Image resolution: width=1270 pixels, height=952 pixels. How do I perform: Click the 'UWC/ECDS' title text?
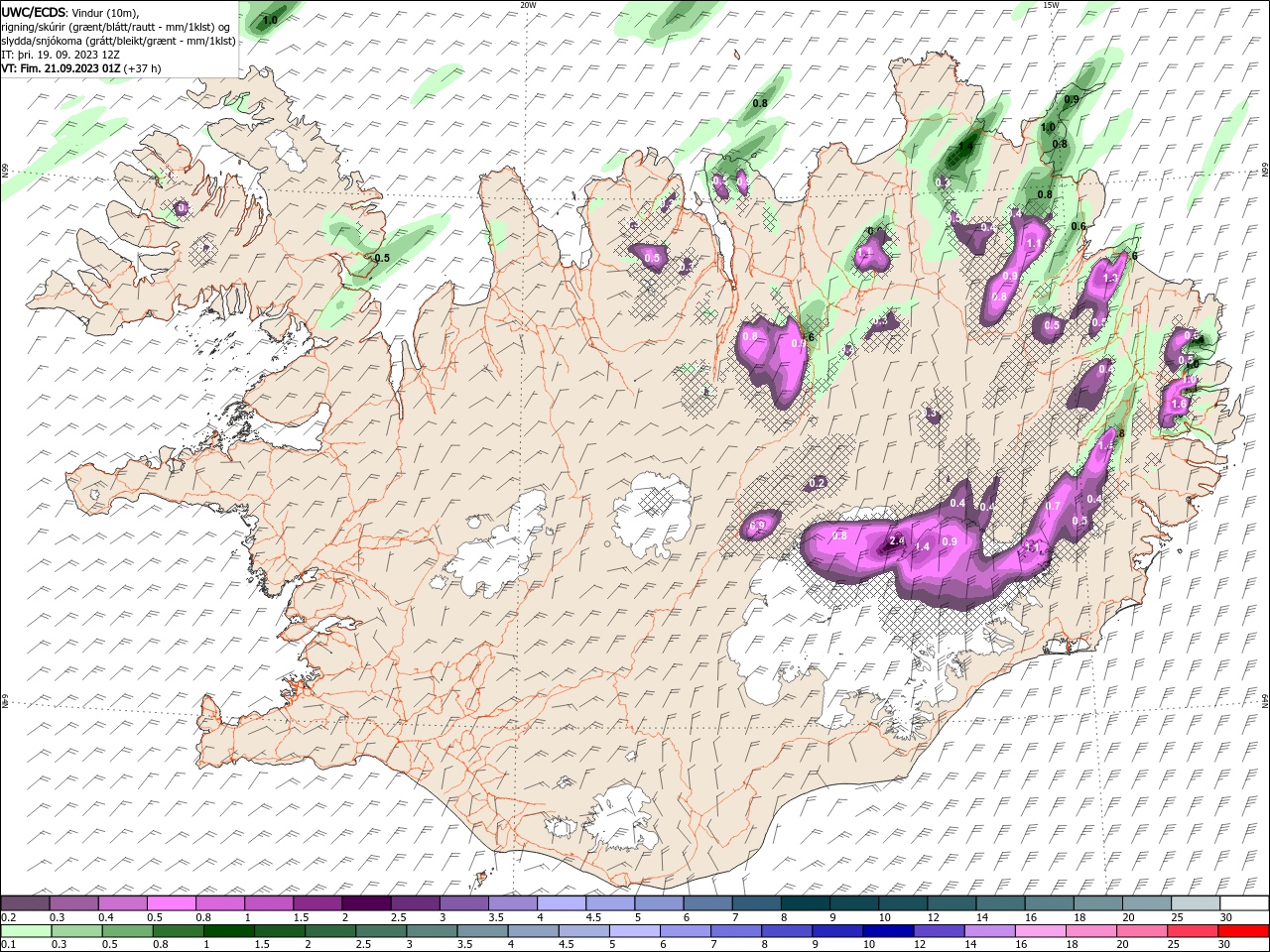point(34,12)
